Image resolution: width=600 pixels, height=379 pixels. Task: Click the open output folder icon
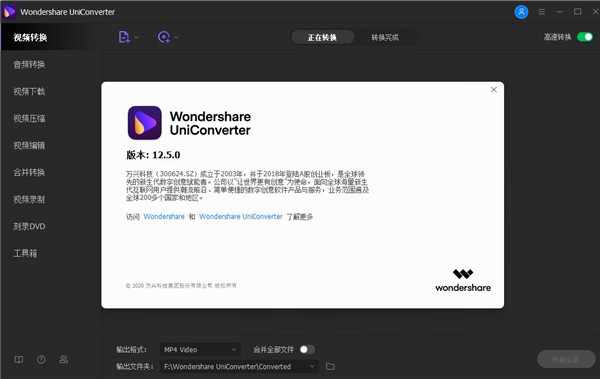330,366
